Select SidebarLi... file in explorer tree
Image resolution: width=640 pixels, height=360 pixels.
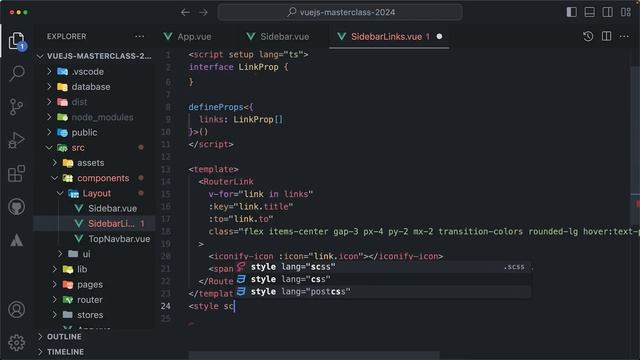(x=95, y=223)
